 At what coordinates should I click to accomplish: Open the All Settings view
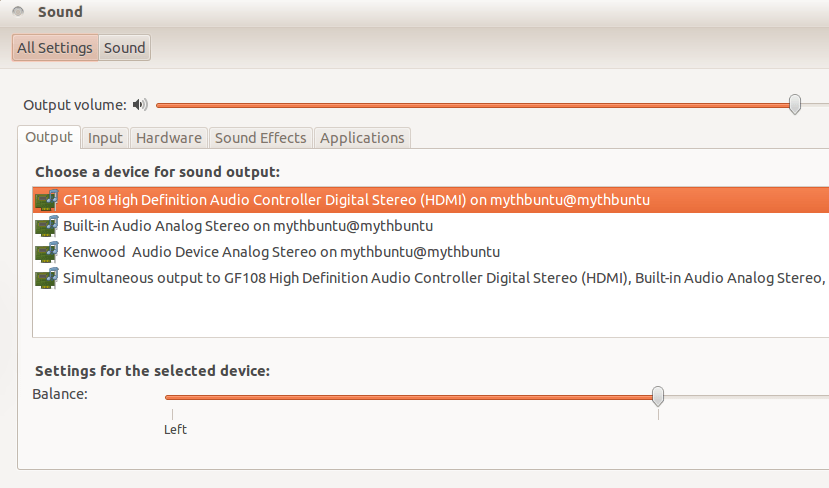point(55,48)
